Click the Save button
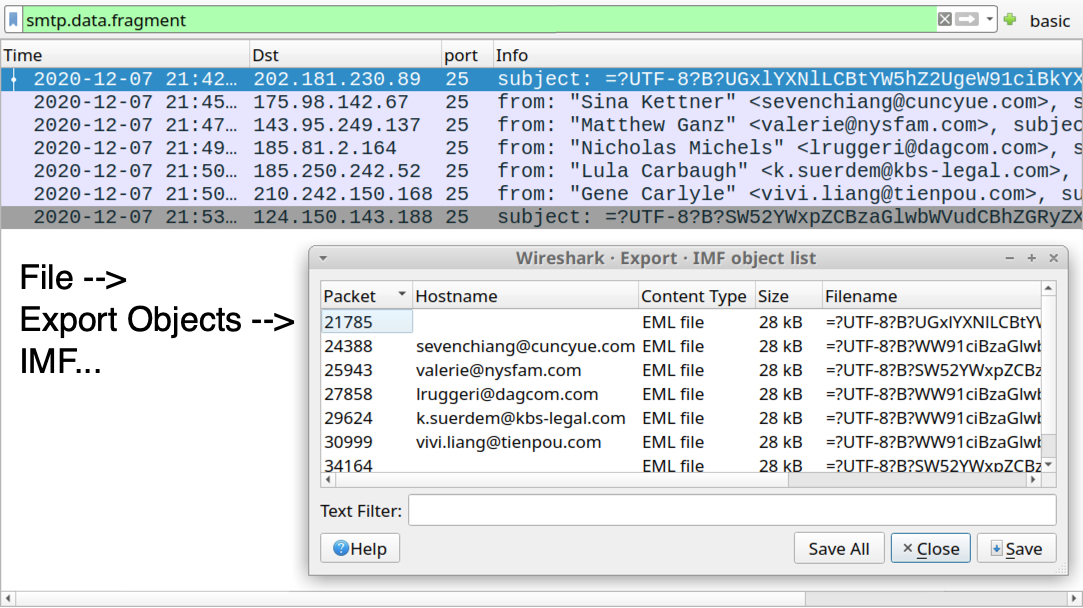Image resolution: width=1083 pixels, height=608 pixels. click(x=1017, y=549)
